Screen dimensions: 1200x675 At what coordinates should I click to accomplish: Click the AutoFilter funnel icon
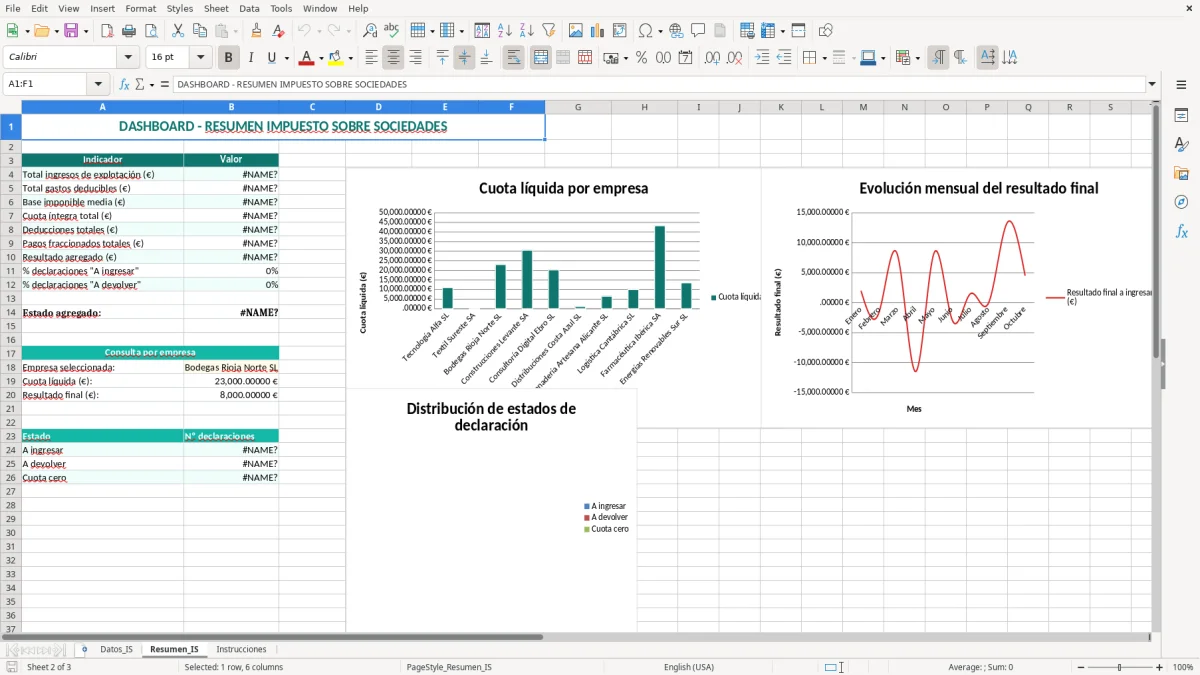pyautogui.click(x=548, y=31)
